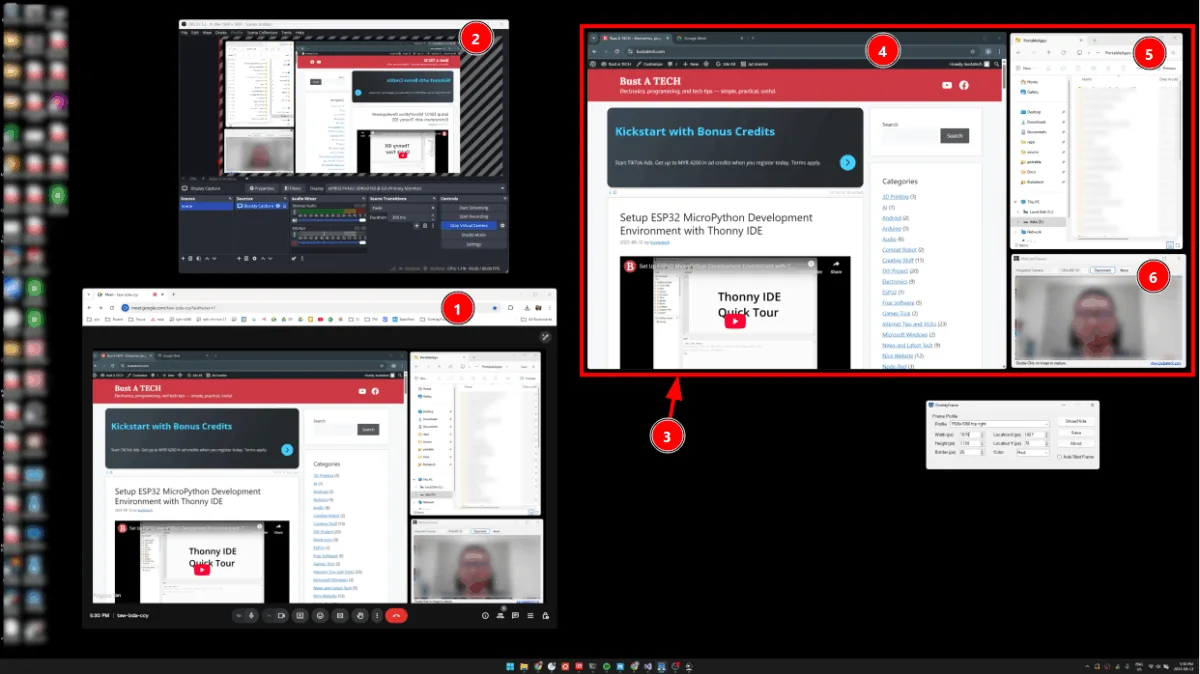Open the chat panel in Google Meet

pos(517,615)
